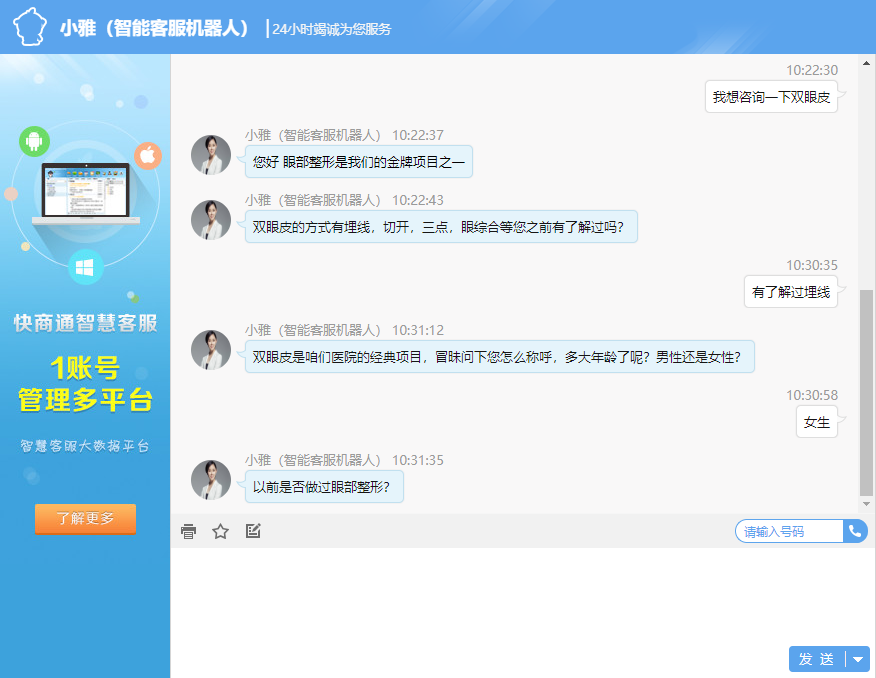Click the 请输入号码 phone number field
876x678 pixels.
788,531
